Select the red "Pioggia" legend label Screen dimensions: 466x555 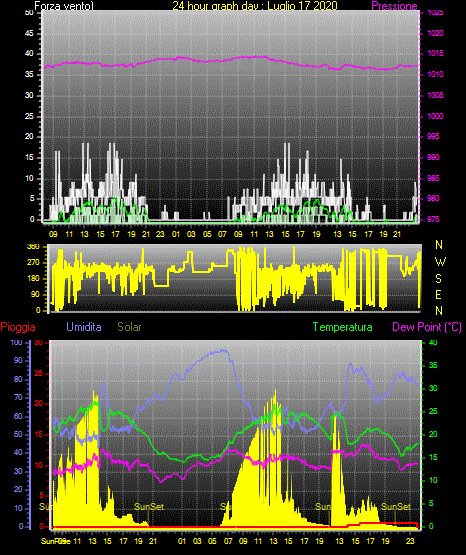point(18,327)
